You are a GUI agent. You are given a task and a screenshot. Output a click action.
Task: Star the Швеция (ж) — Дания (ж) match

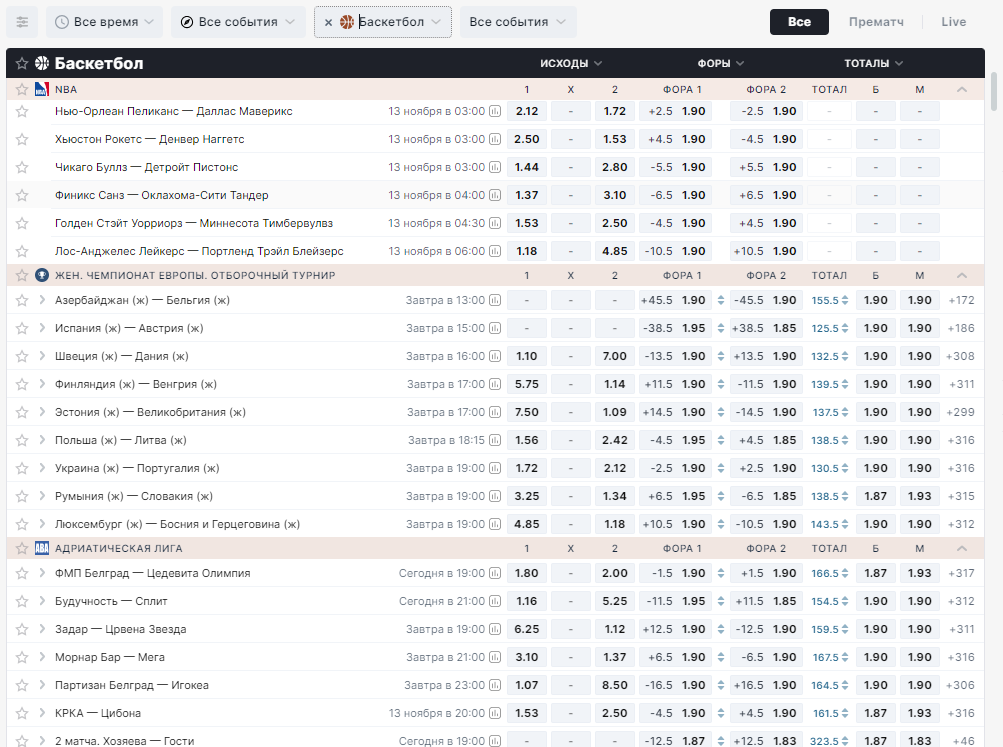coord(22,356)
